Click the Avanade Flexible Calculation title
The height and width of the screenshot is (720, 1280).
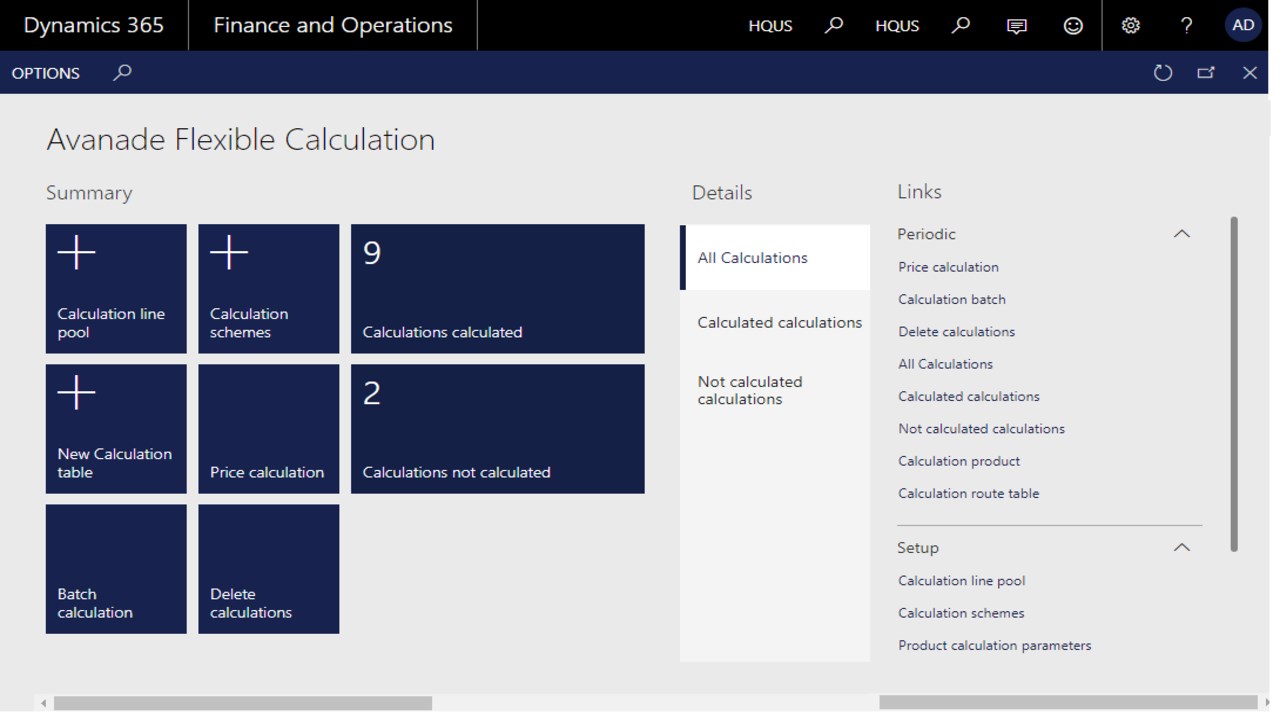[x=240, y=139]
